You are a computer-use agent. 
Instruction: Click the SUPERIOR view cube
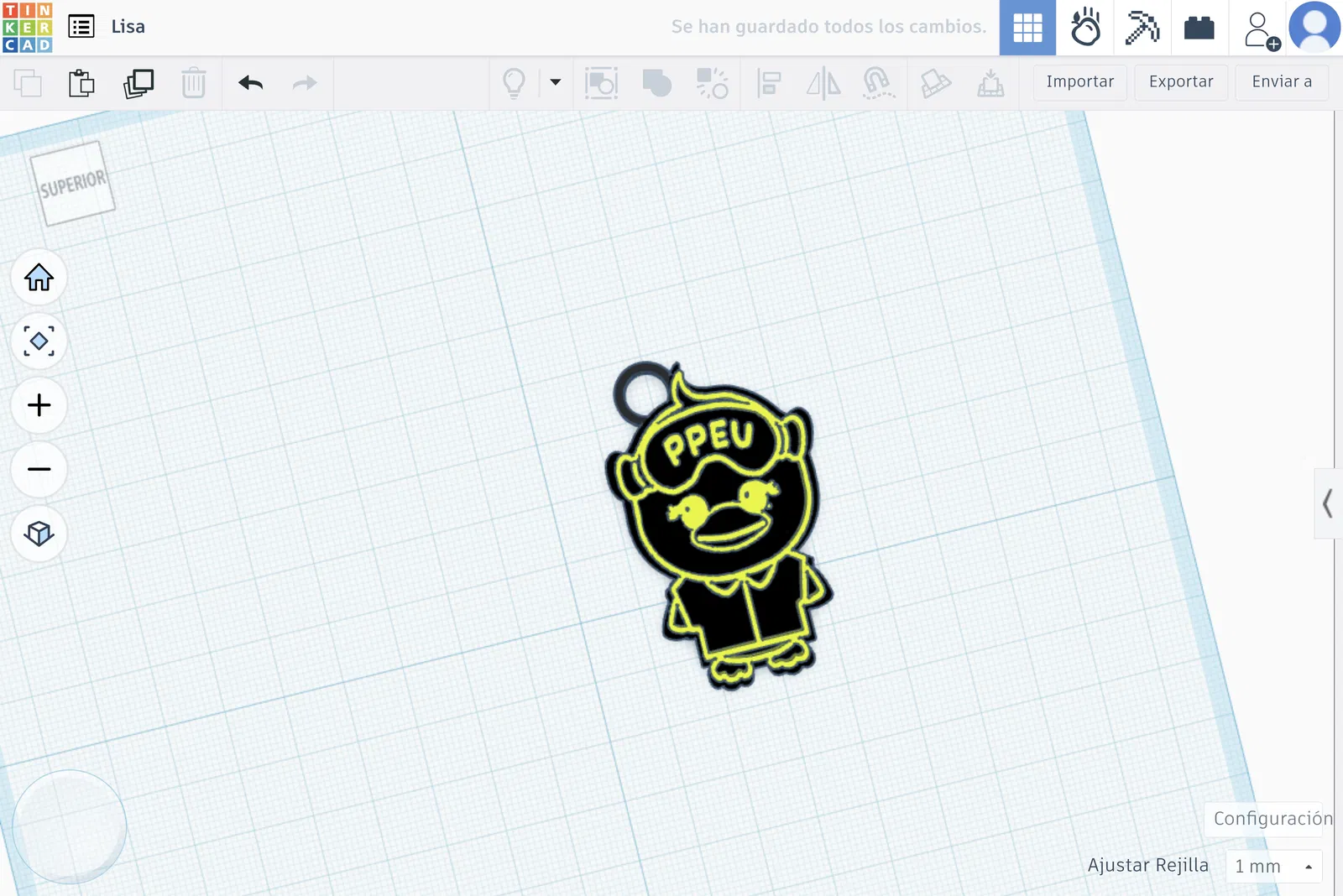click(73, 183)
